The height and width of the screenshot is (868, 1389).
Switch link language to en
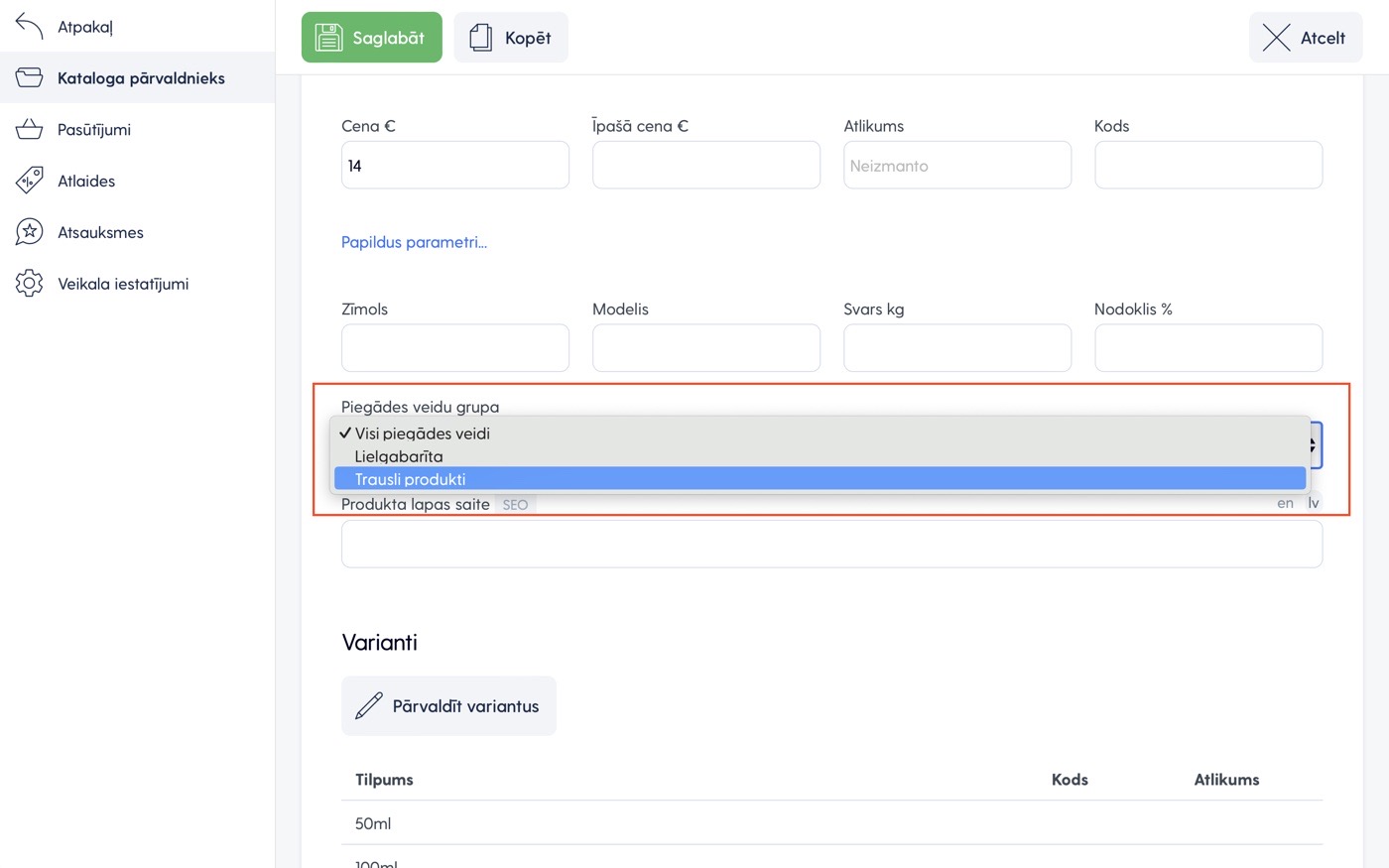click(1286, 503)
